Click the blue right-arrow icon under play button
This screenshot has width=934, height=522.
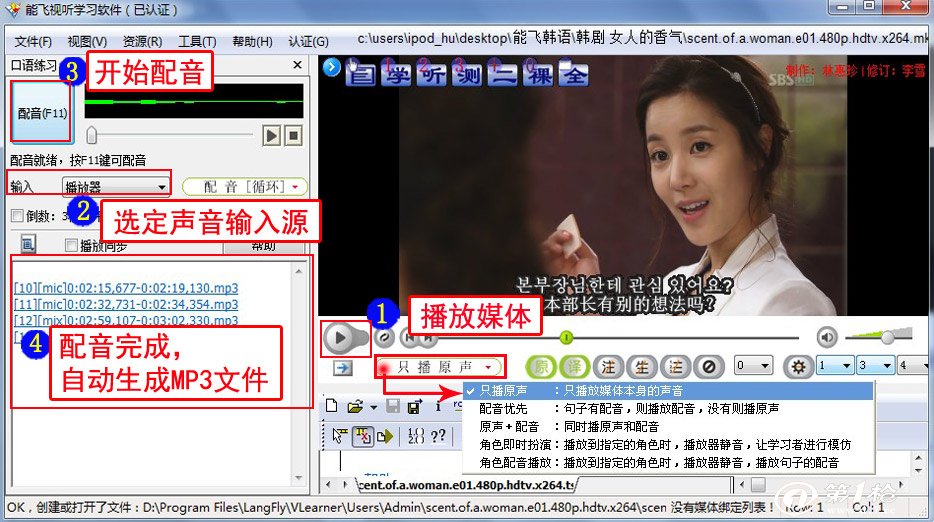click(x=342, y=368)
